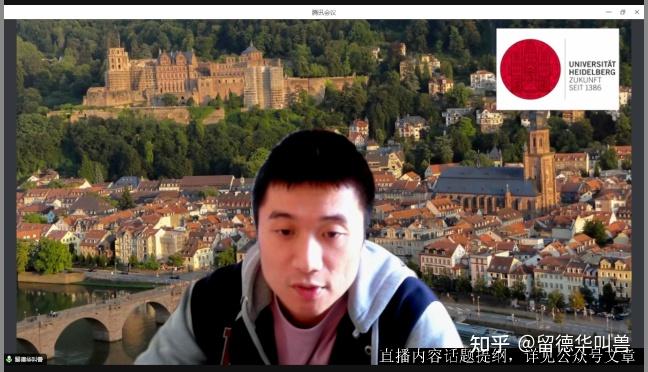Image resolution: width=648 pixels, height=372 pixels.
Task: Click the speaker's video feed
Action: [324, 192]
